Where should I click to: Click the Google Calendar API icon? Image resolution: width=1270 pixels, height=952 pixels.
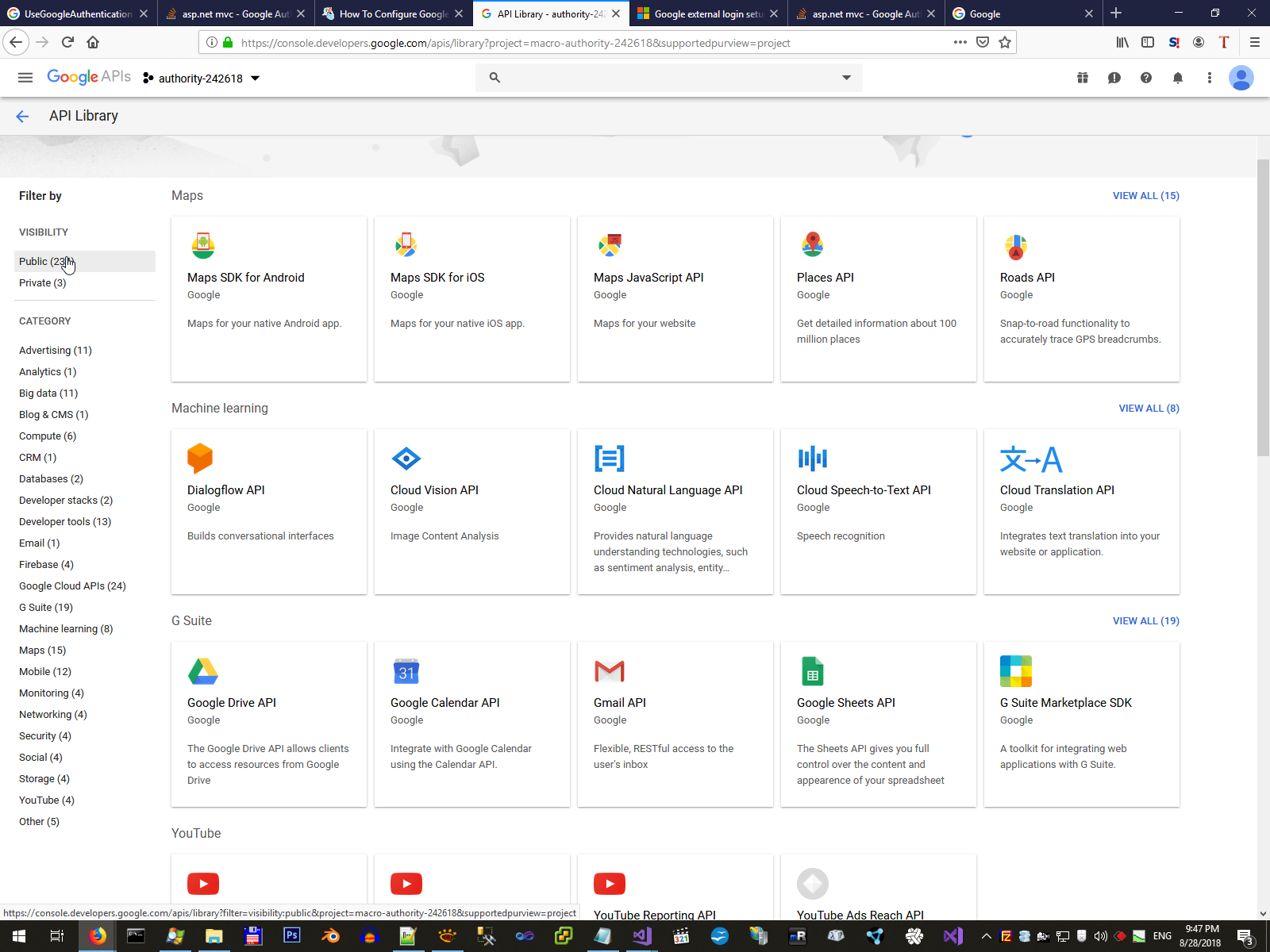[406, 671]
